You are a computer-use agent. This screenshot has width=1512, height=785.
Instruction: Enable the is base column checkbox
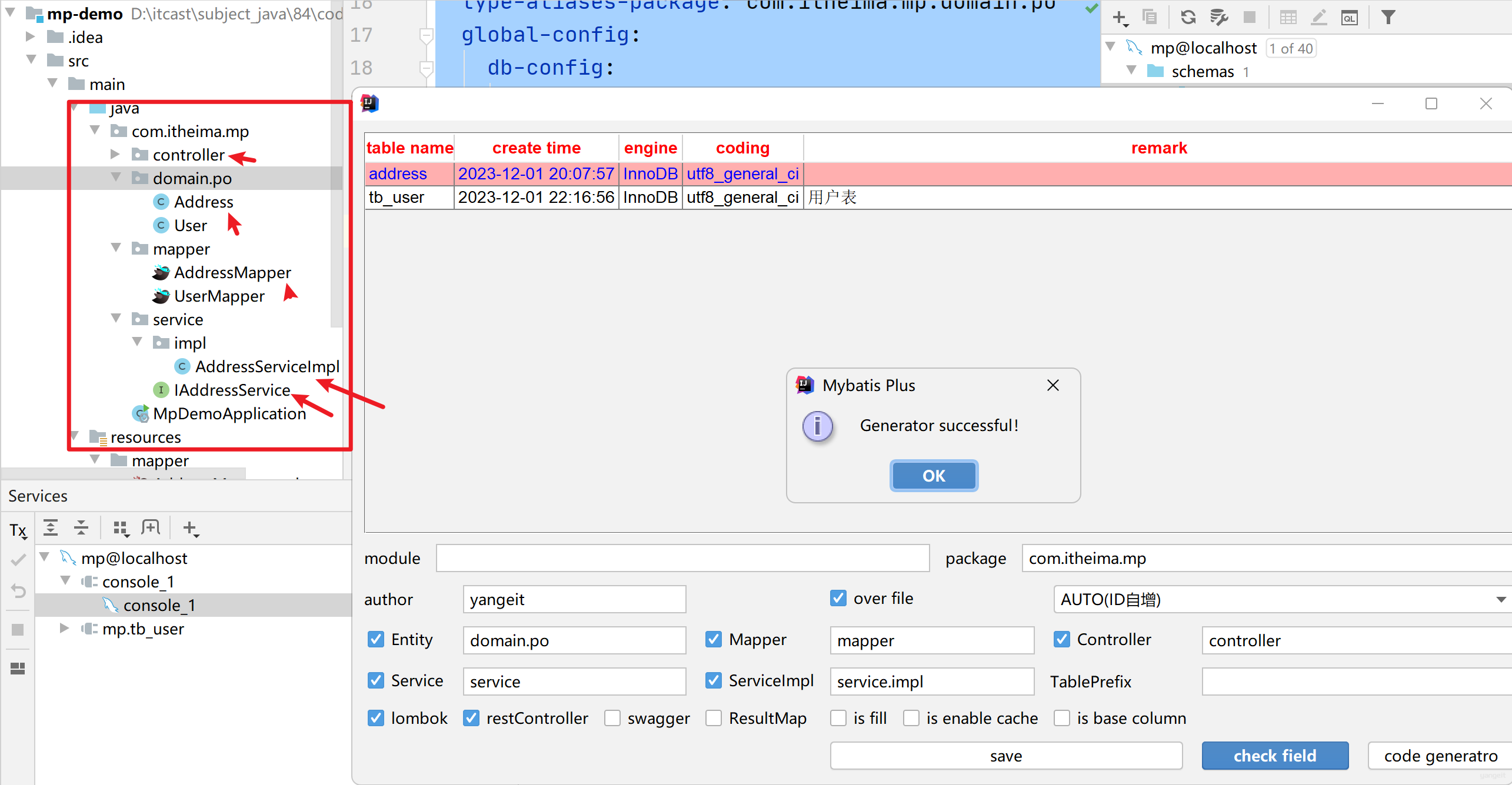point(1061,718)
